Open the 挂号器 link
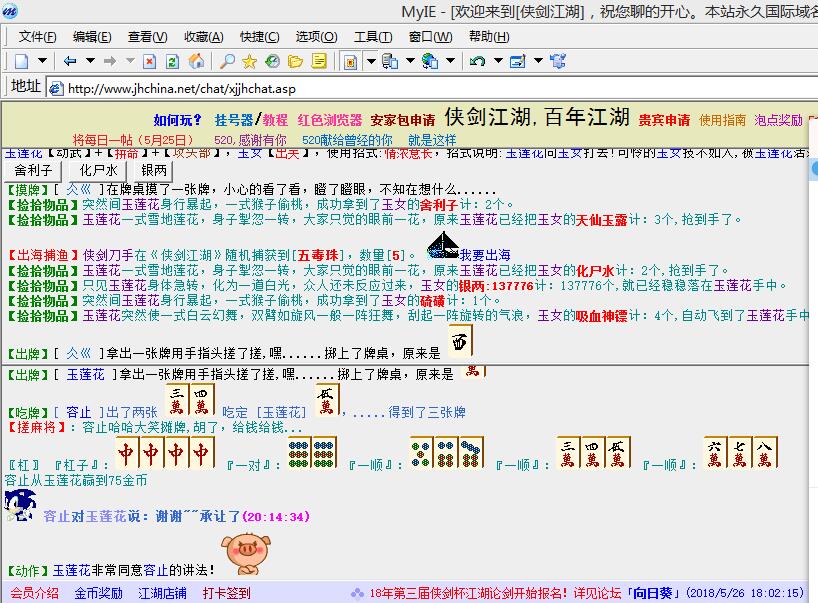Screen dimensions: 818x603 [234, 120]
